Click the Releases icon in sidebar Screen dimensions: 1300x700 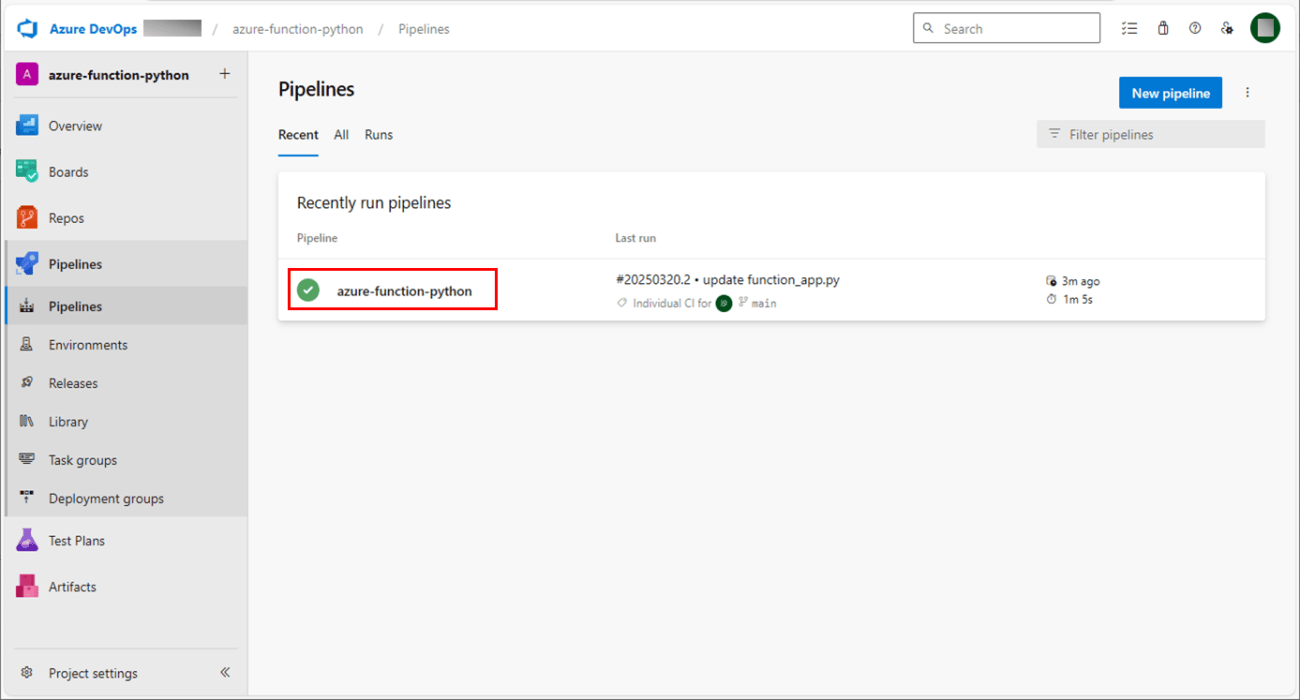point(27,383)
